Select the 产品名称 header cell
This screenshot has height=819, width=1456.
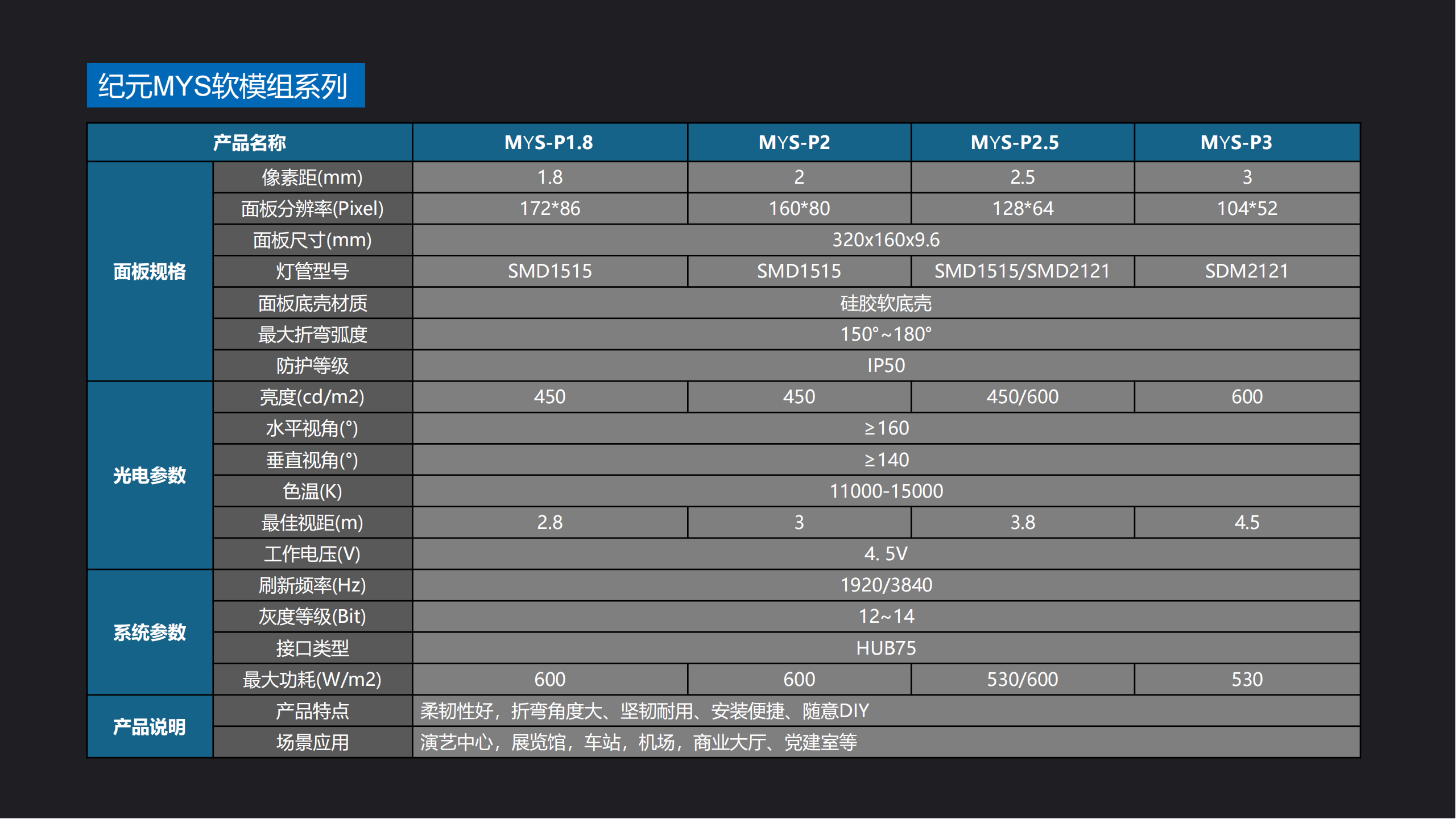click(x=250, y=142)
